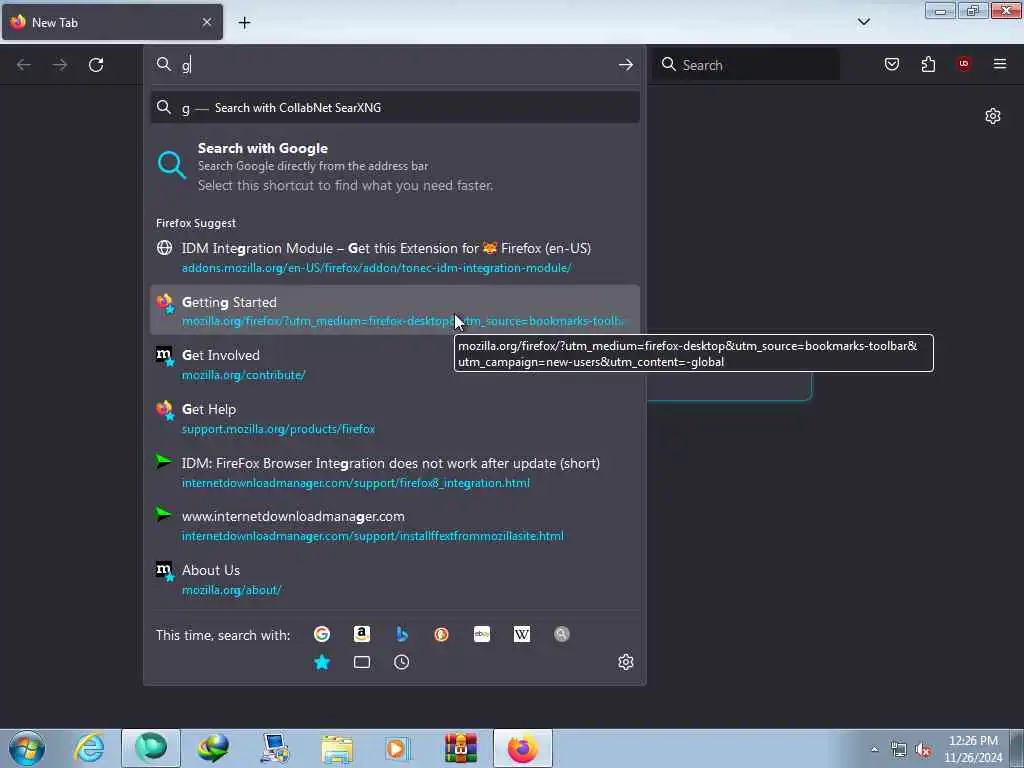Screen dimensions: 1024x768
Task: Search this time with Amazon icon
Action: (x=362, y=634)
